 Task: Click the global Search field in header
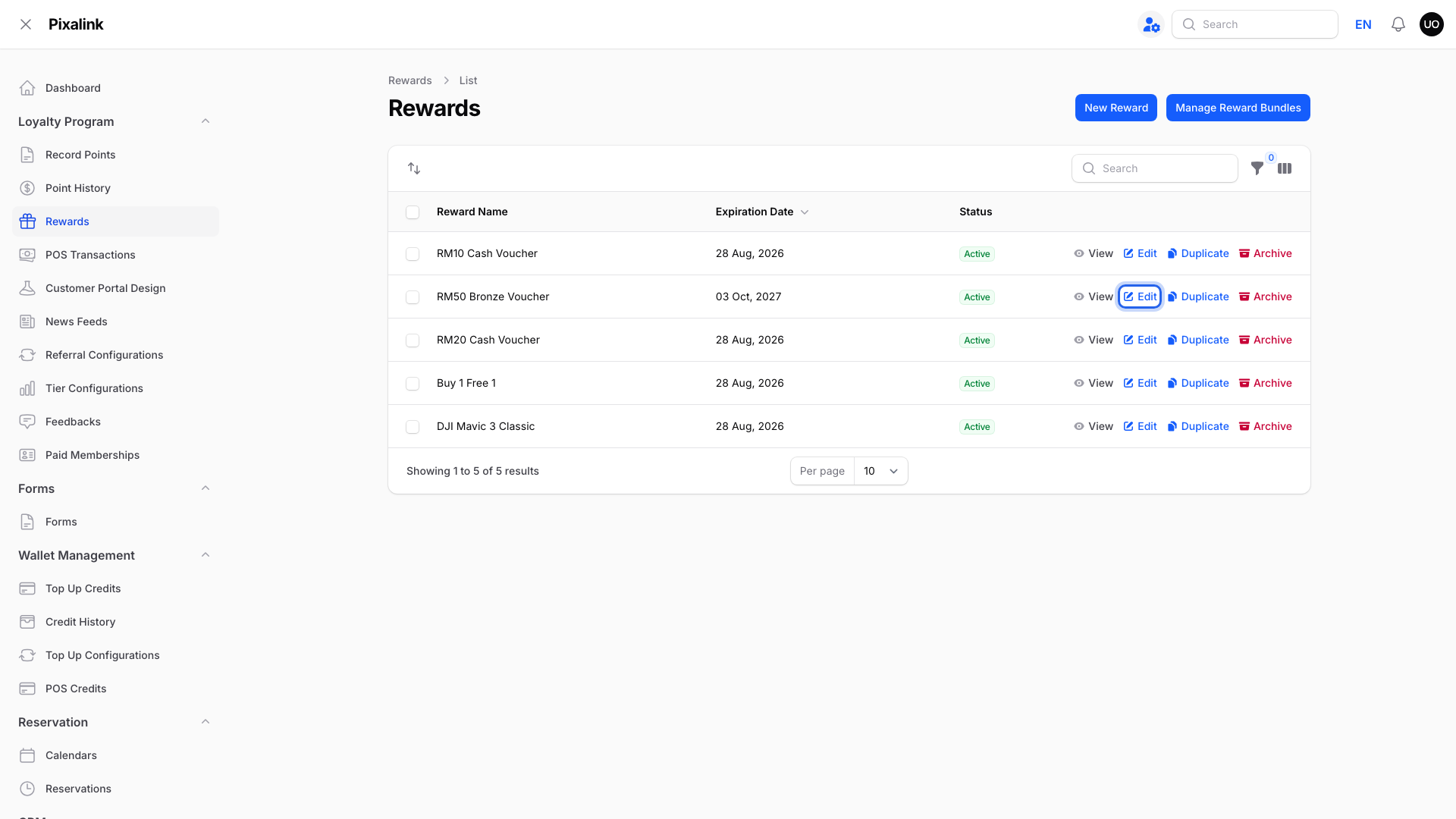[1255, 24]
